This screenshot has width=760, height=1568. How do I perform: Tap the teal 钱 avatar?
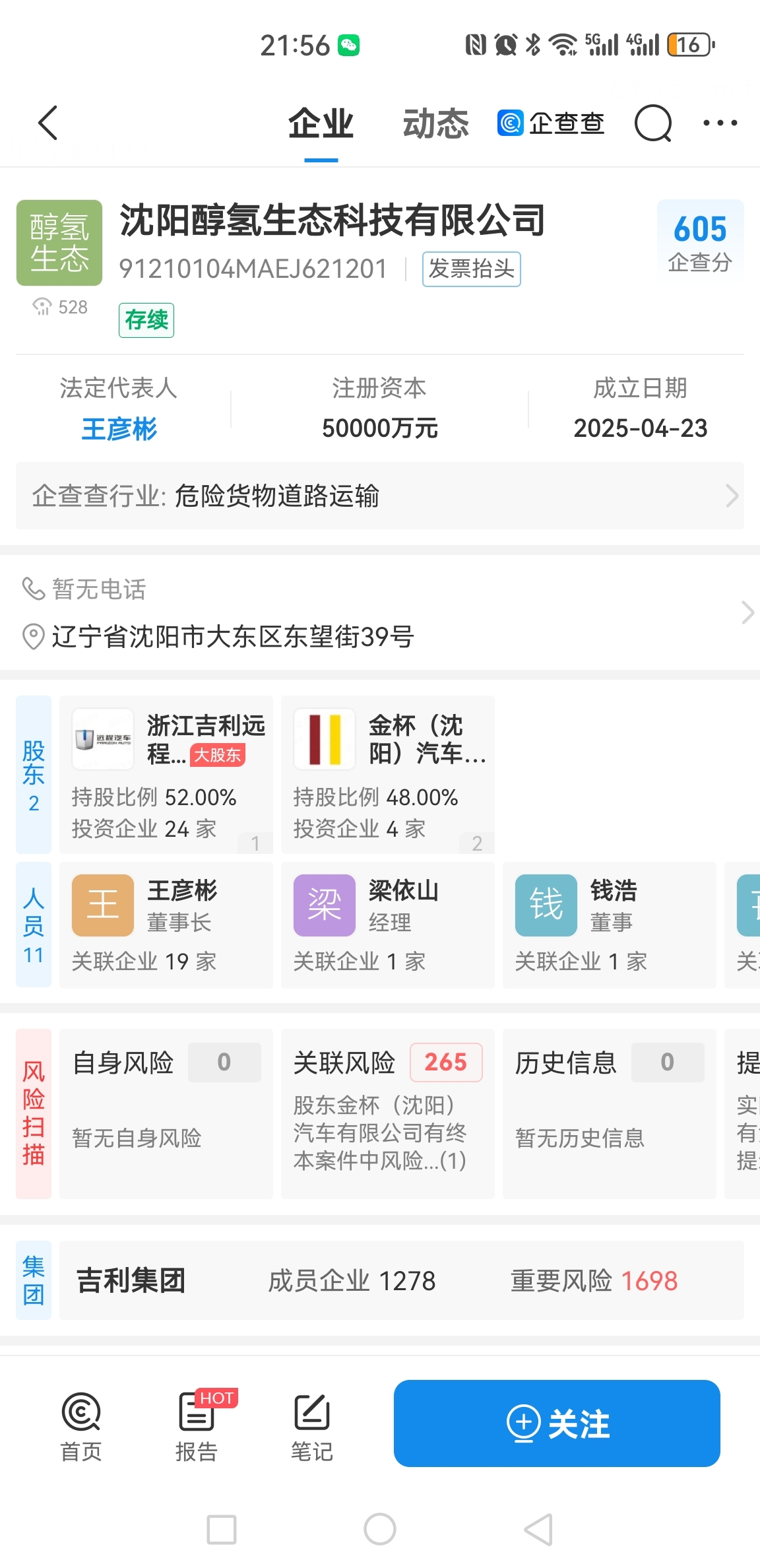click(546, 905)
